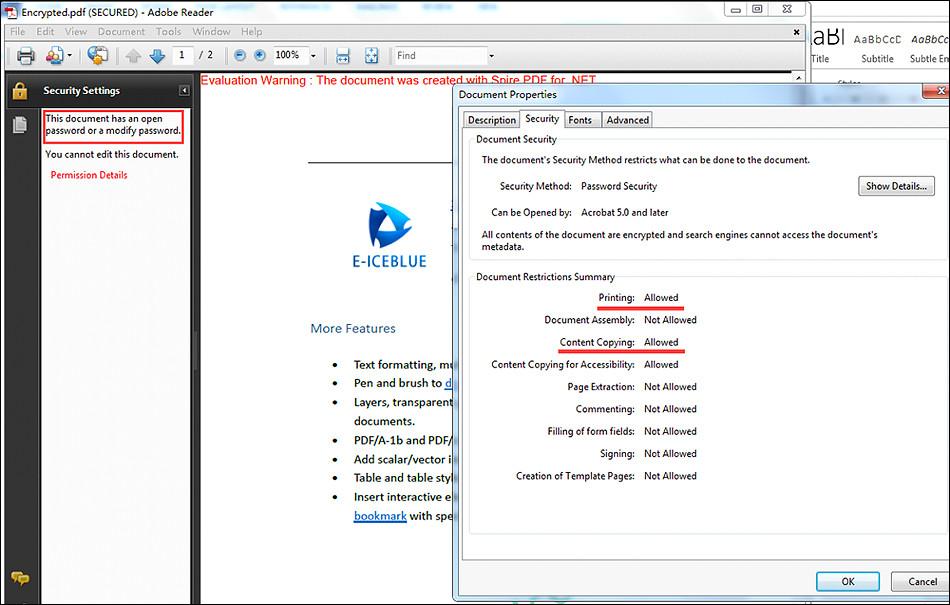
Task: Click OK in Document Properties
Action: point(848,581)
